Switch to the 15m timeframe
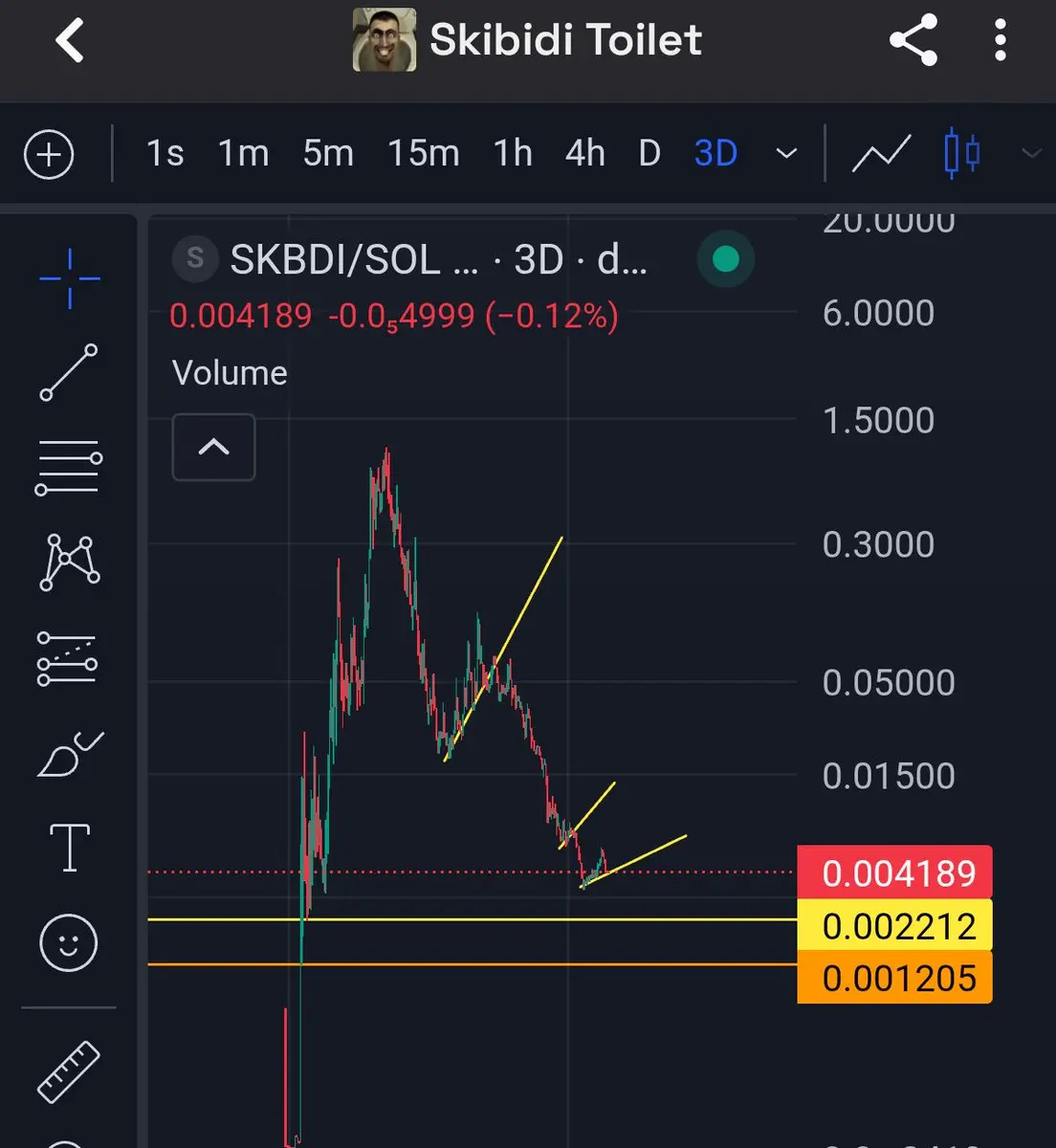The height and width of the screenshot is (1148, 1056). pyautogui.click(x=423, y=153)
